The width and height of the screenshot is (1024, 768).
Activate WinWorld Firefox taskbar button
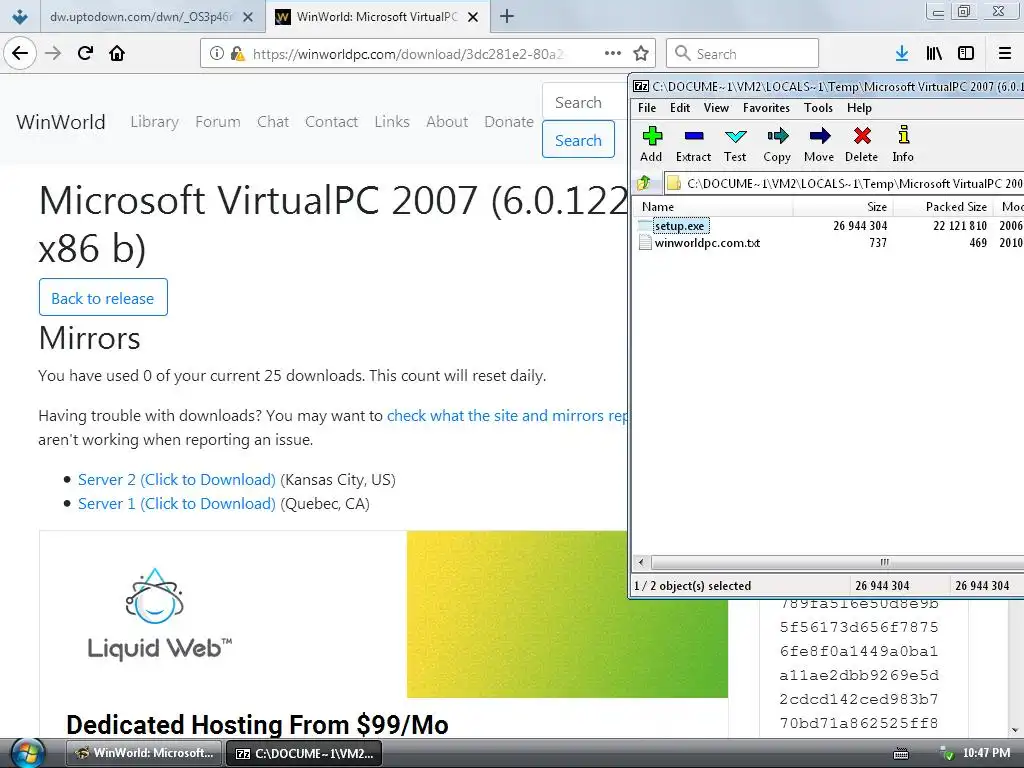(x=144, y=753)
